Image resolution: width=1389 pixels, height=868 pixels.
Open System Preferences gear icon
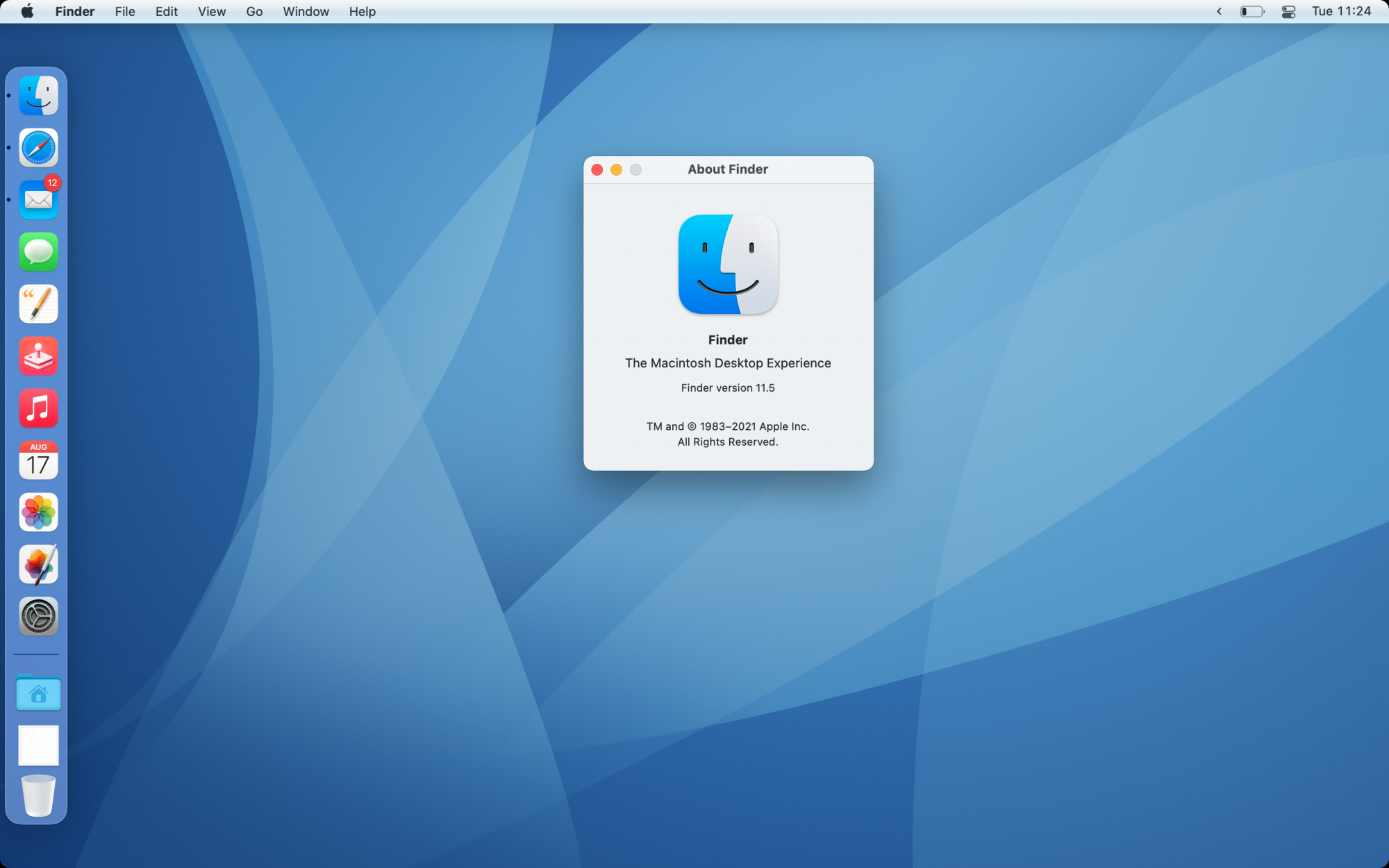pyautogui.click(x=38, y=617)
